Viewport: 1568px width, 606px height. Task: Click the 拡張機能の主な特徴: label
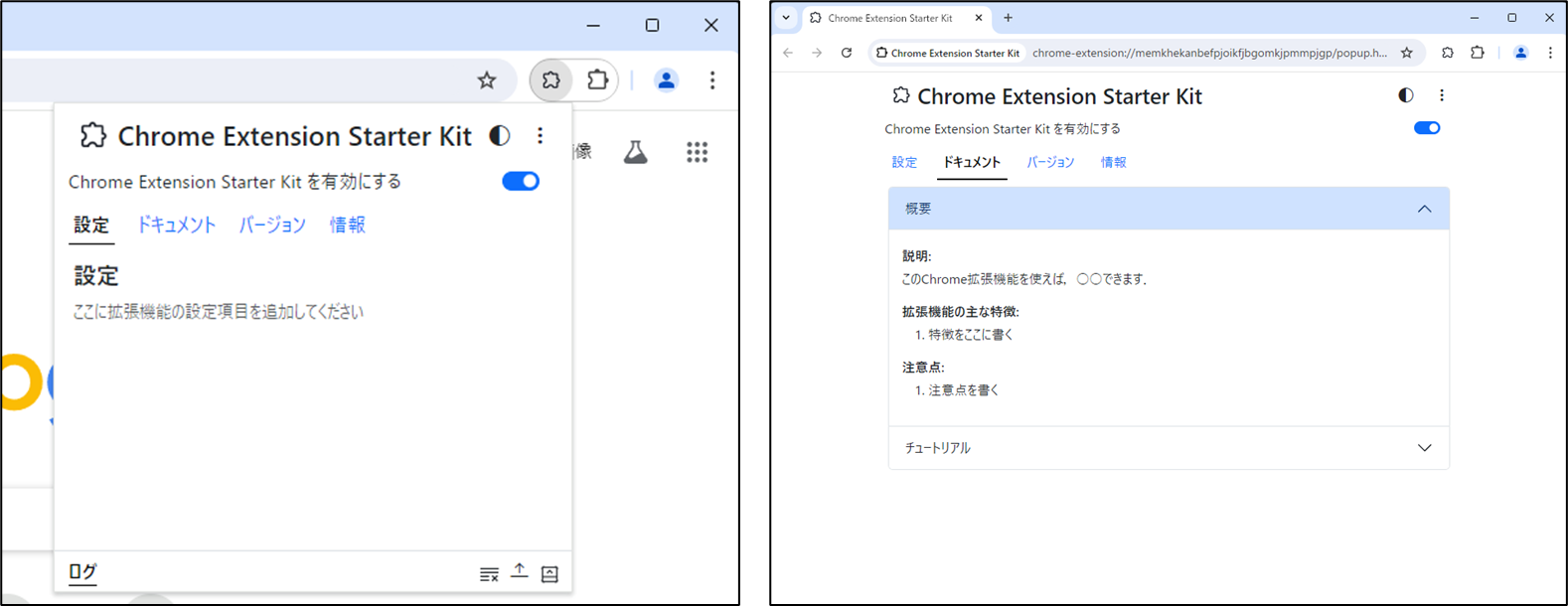(x=961, y=312)
